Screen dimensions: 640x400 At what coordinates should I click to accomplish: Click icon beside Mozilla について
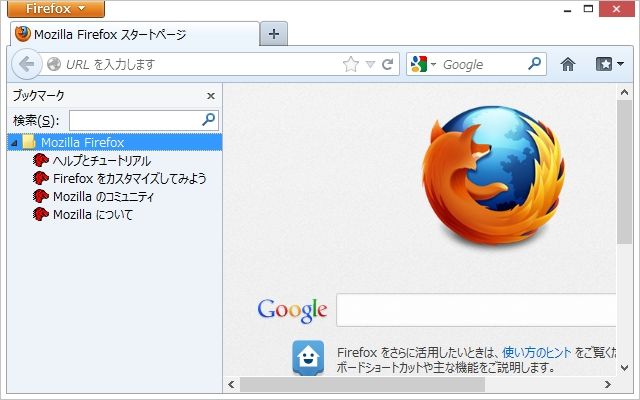(41, 214)
